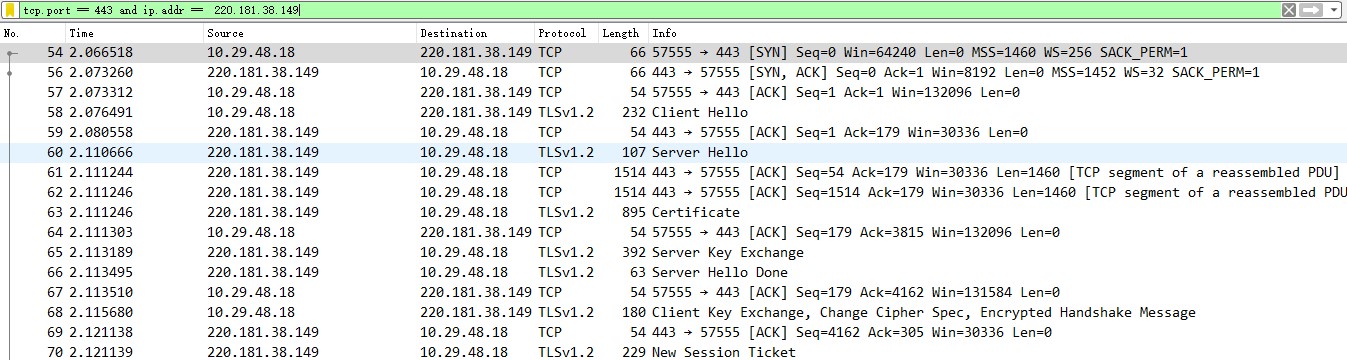
Task: Select packet 59 ACK with Ack=179 Len=0
Action: pos(673,132)
